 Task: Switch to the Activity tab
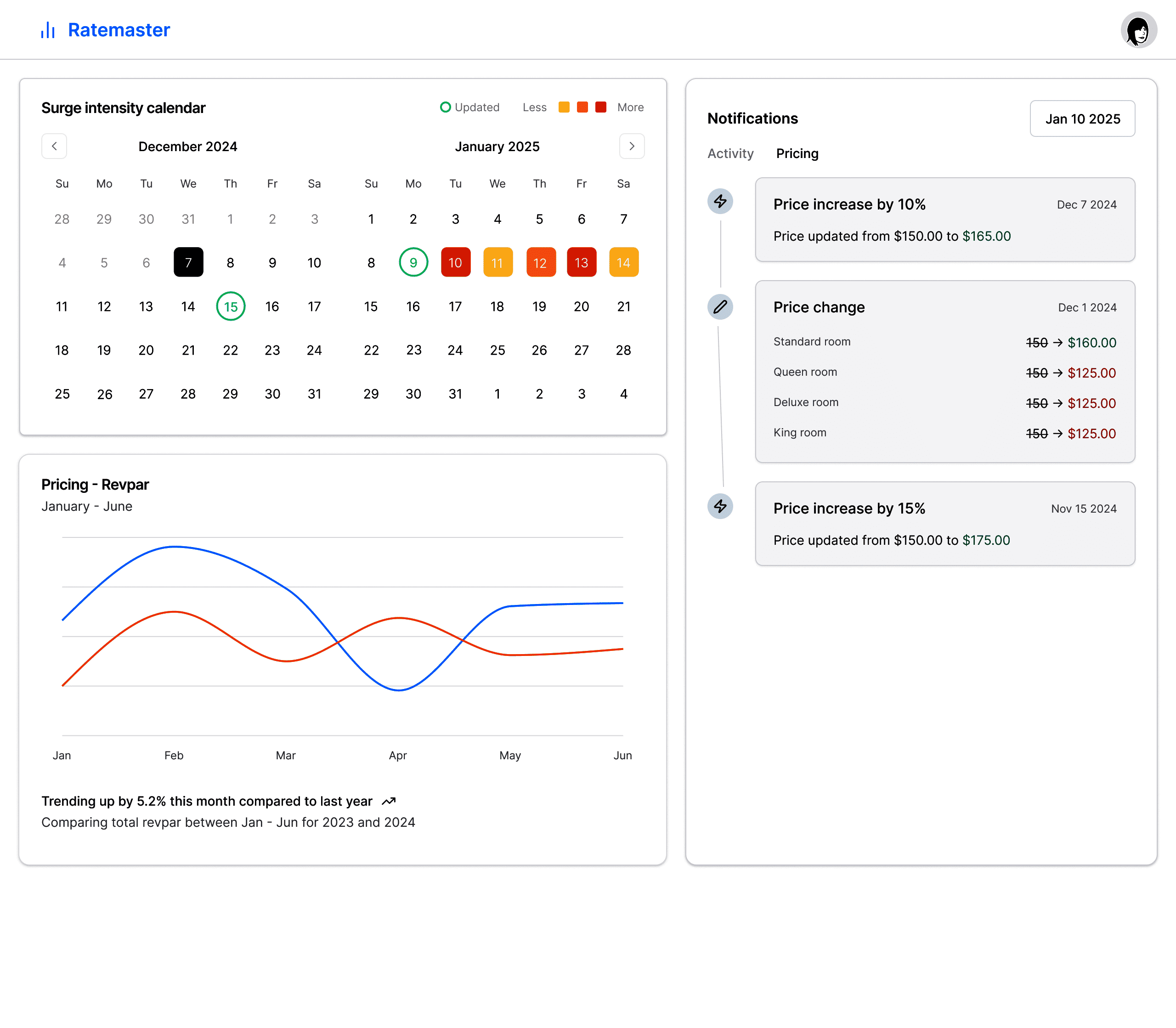point(730,154)
